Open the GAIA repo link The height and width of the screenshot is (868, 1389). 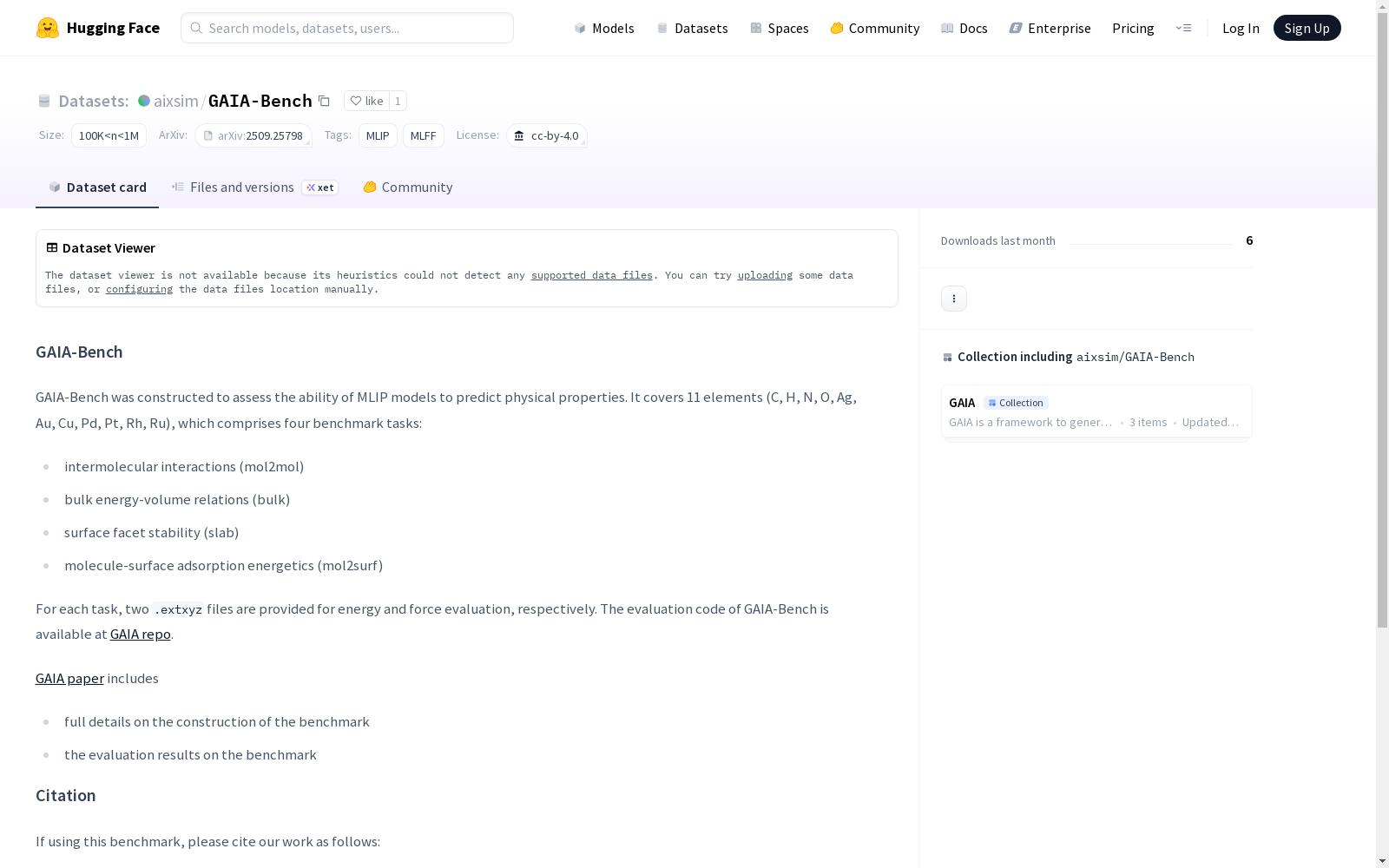[141, 634]
